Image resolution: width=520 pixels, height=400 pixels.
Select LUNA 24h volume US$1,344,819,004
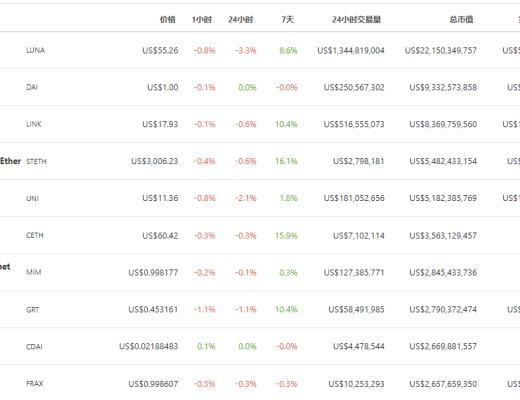351,50
